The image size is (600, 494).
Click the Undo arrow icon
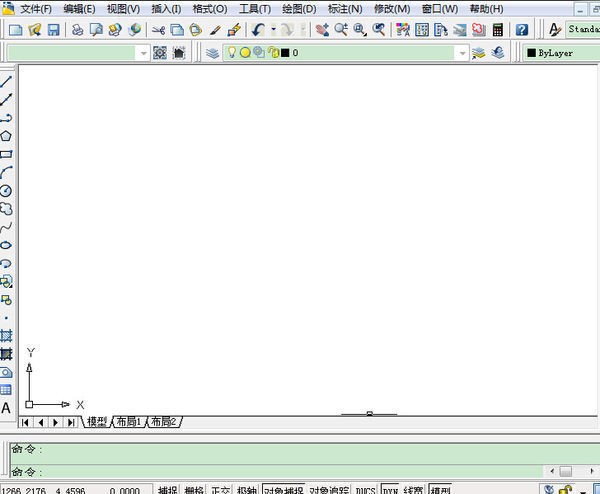[x=259, y=30]
